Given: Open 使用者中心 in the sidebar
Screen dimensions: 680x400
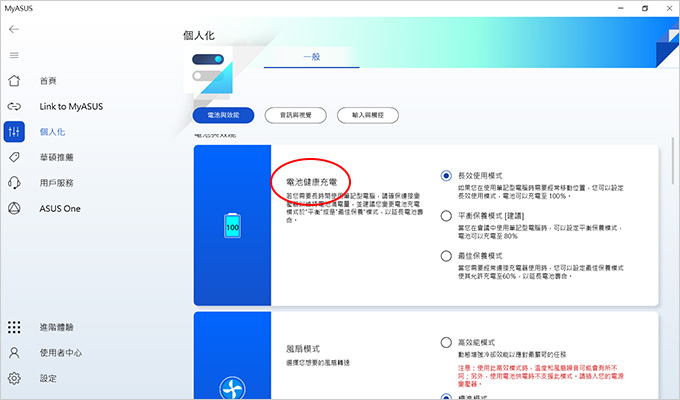Looking at the screenshot, I should pos(61,353).
